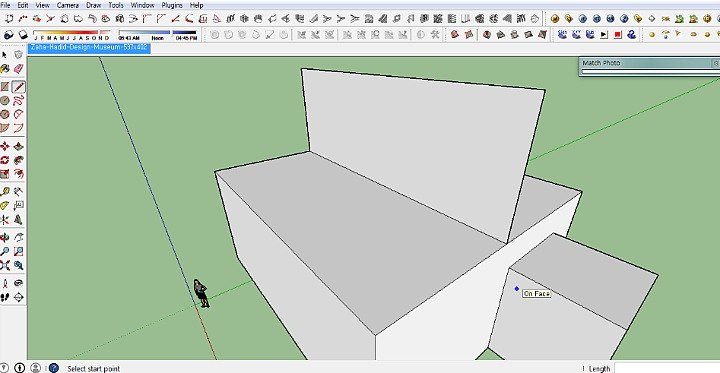This screenshot has height=373, width=720.
Task: Pick the Scale tool
Action: 5,174
